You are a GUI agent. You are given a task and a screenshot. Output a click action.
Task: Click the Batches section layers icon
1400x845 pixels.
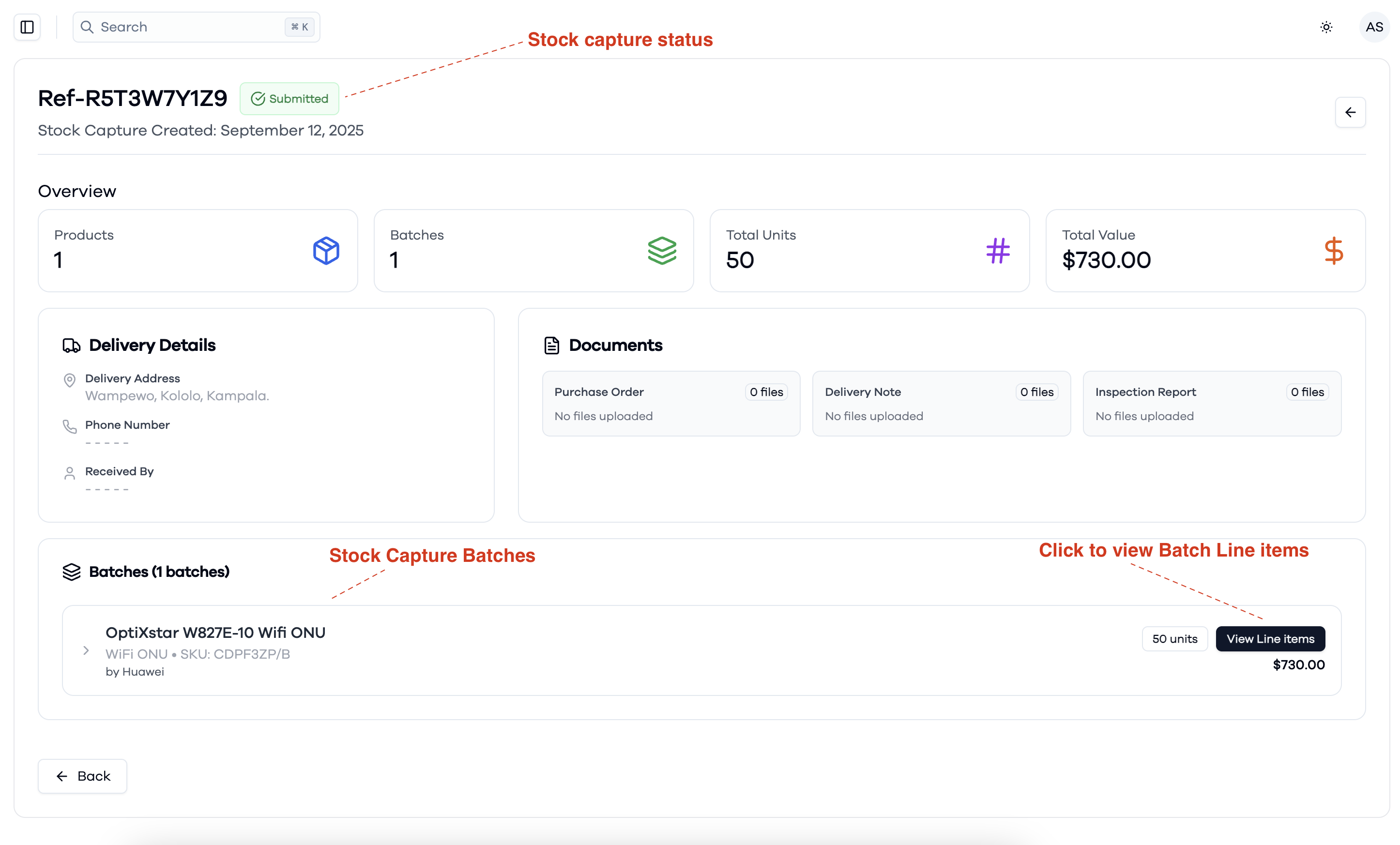(x=71, y=572)
